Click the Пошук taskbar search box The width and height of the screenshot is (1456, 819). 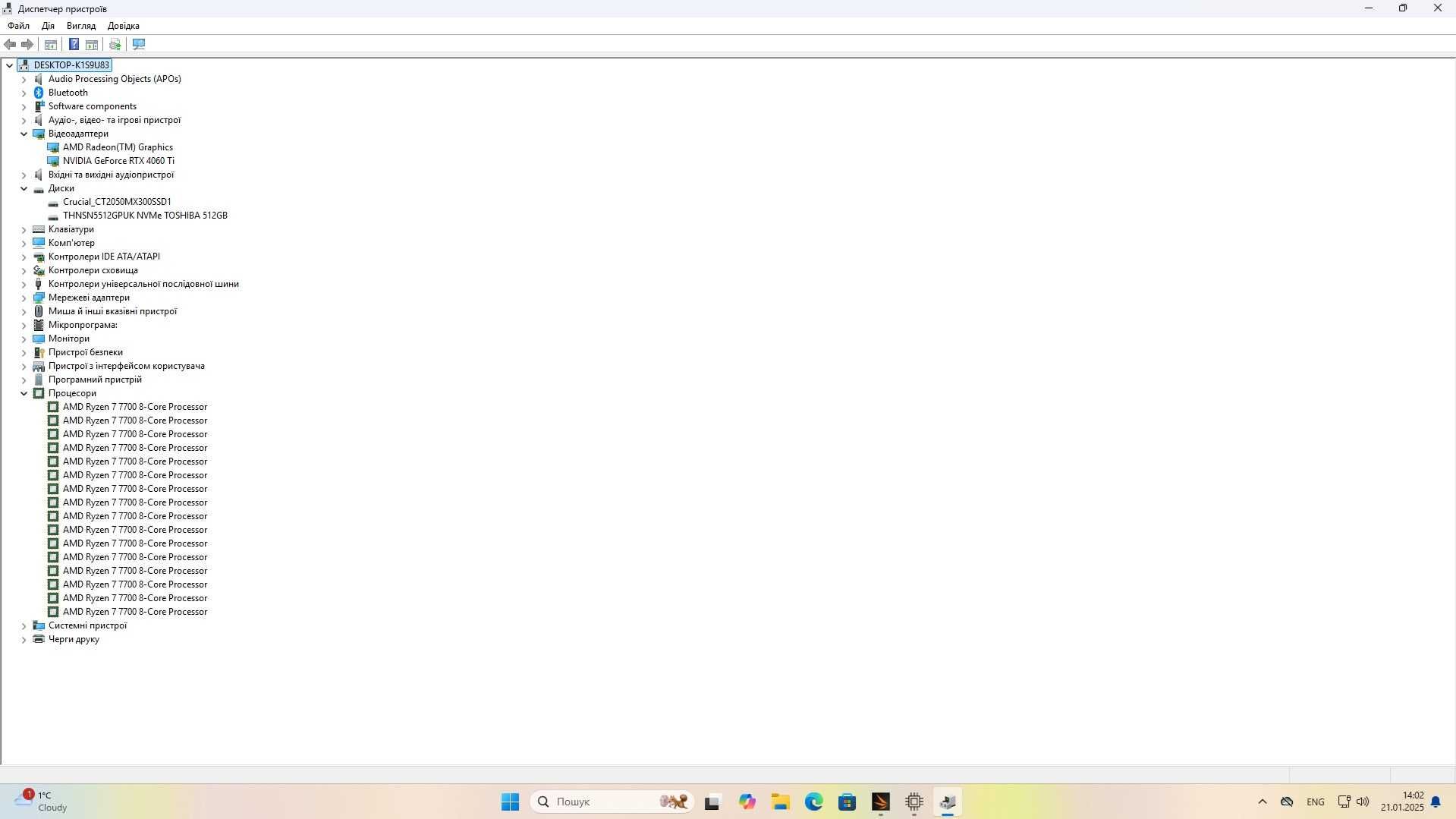[x=612, y=802]
